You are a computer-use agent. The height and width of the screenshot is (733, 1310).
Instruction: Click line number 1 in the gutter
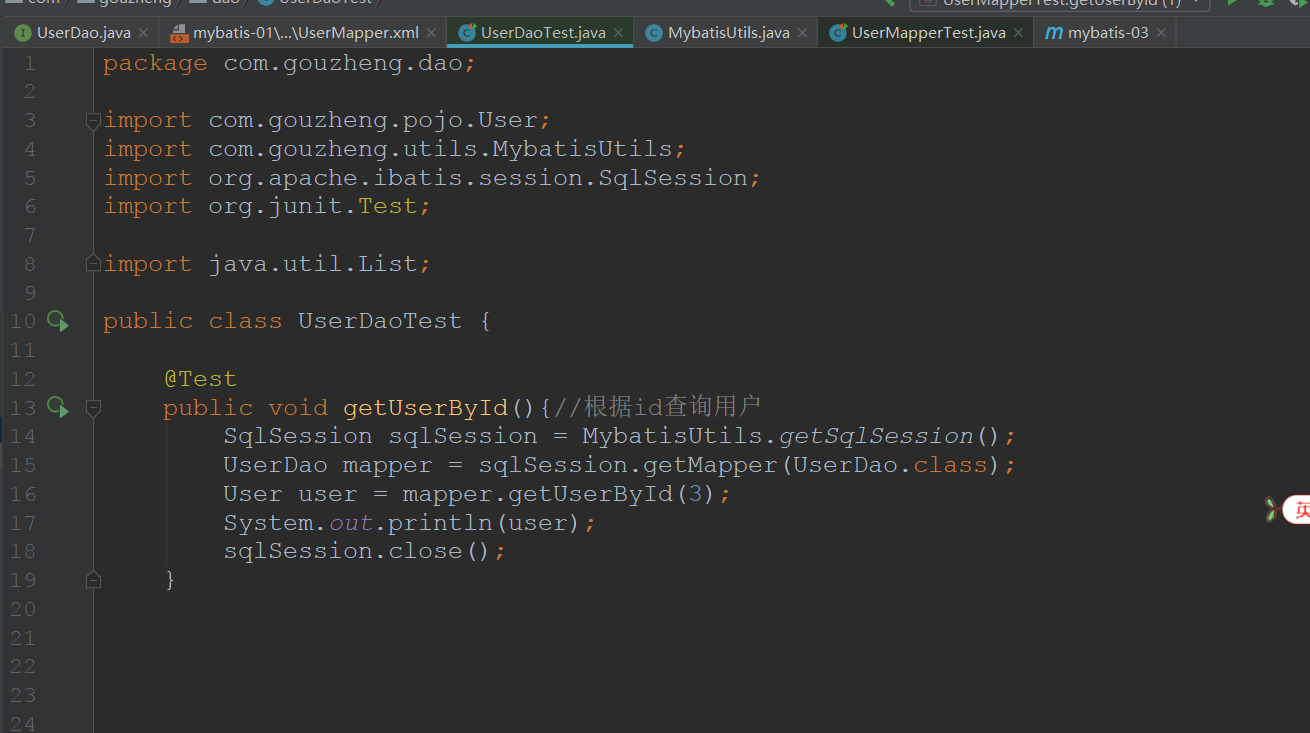click(x=29, y=63)
